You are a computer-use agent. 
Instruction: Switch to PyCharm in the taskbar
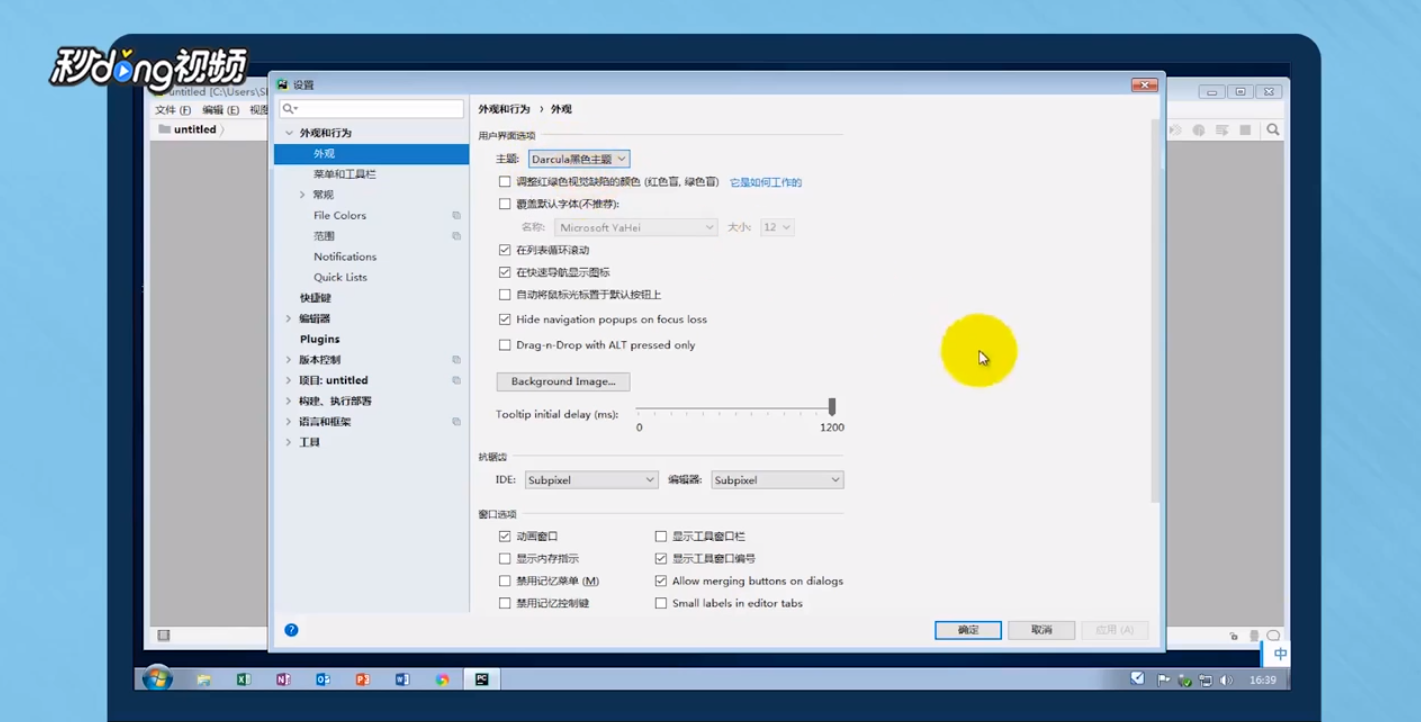pyautogui.click(x=482, y=680)
